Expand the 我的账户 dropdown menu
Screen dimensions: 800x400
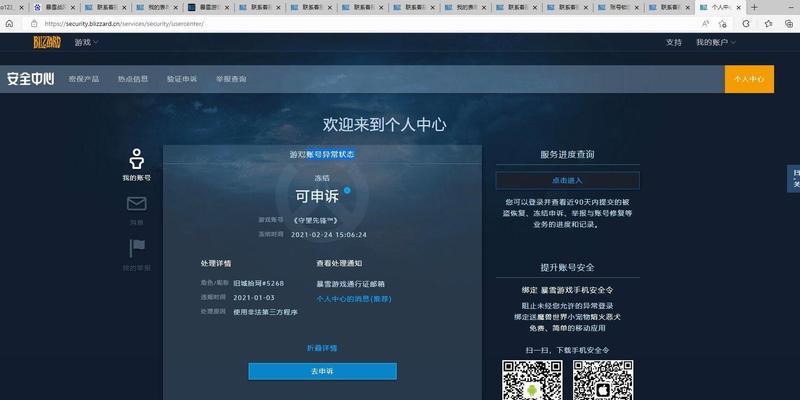[x=716, y=42]
